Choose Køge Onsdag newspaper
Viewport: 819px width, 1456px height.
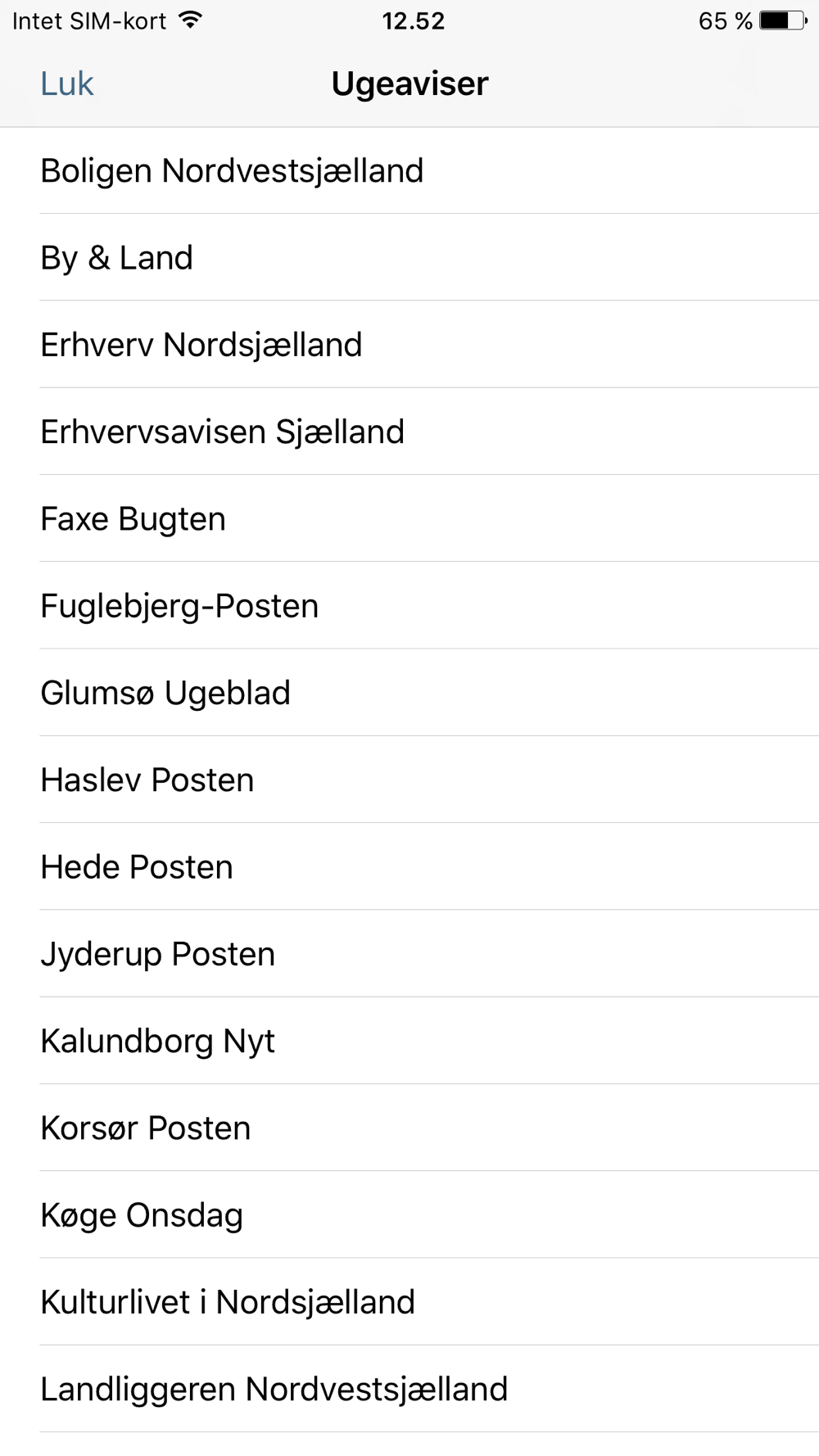click(x=143, y=1215)
